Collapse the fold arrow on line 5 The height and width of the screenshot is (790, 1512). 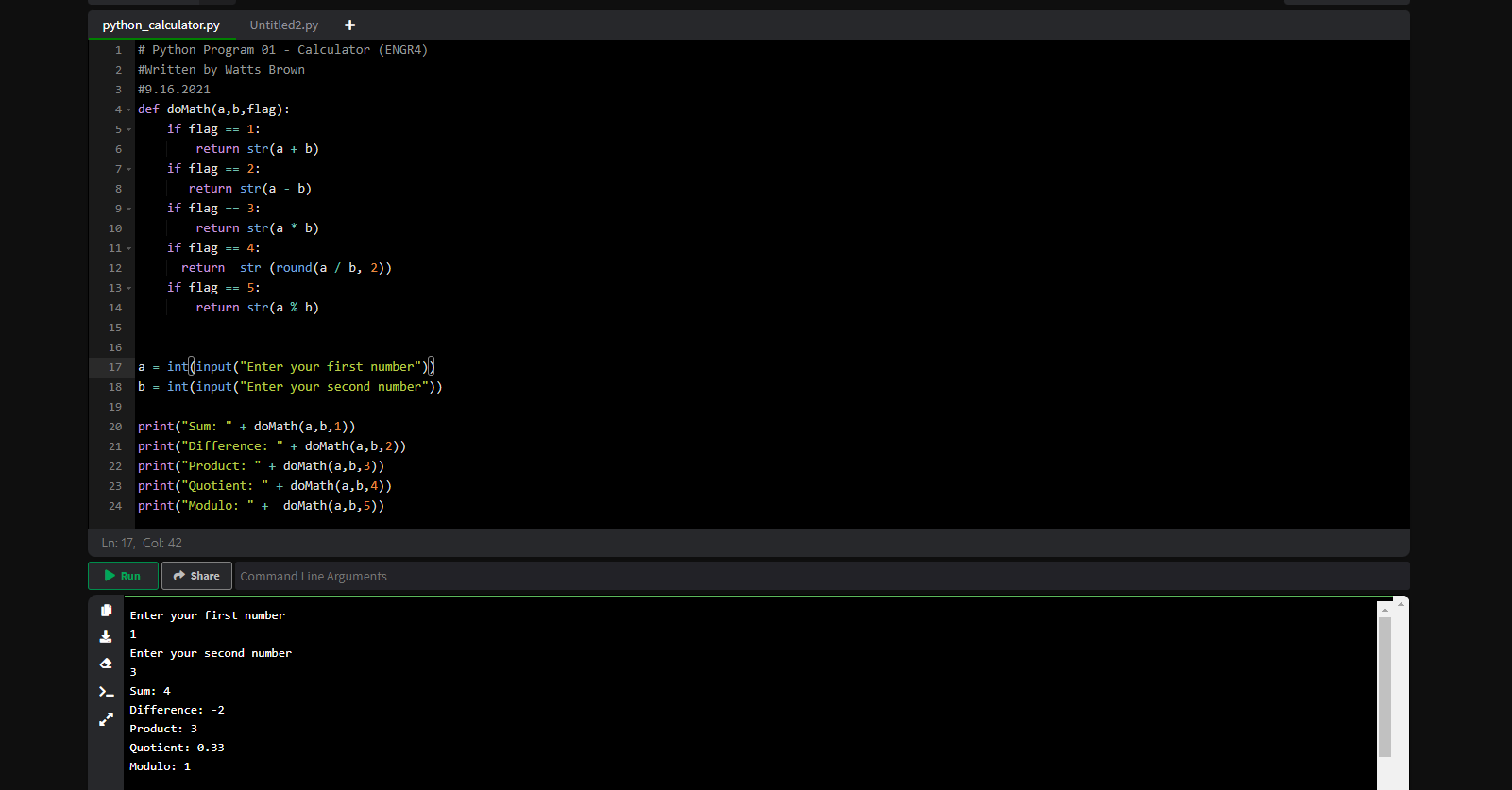129,130
